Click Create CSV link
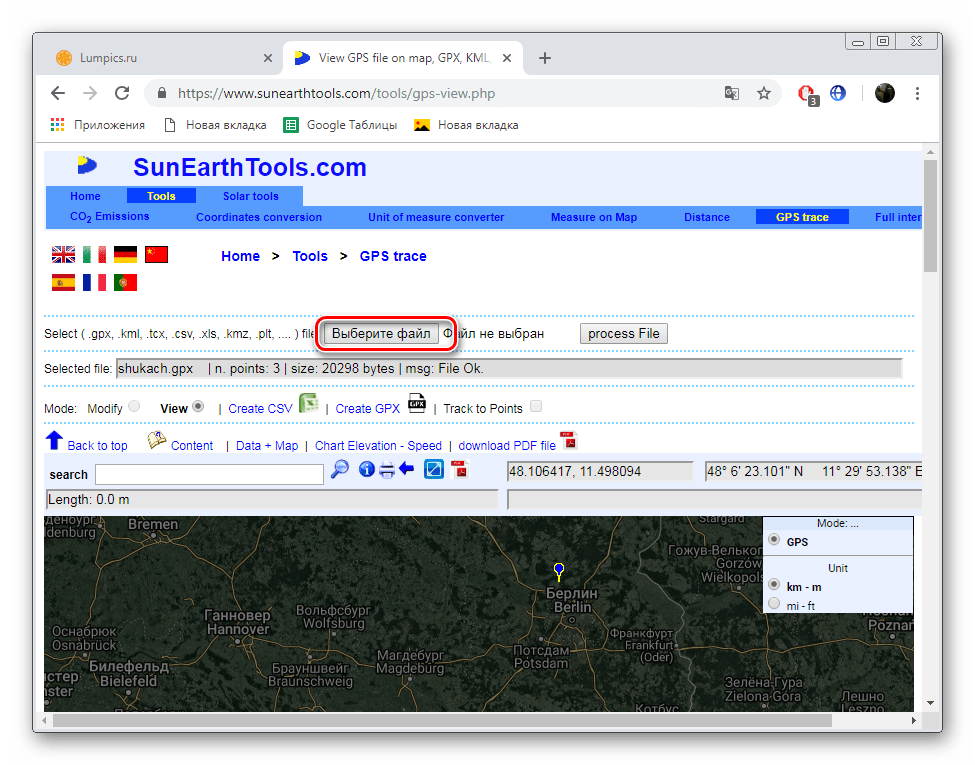Image resolution: width=975 pixels, height=765 pixels. tap(260, 409)
